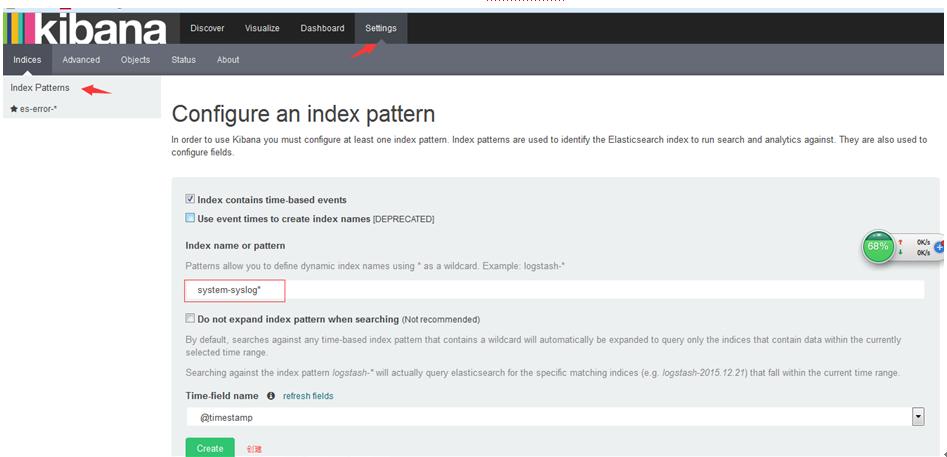
Task: Focus the index name input with system-syslog*
Action: (x=554, y=290)
